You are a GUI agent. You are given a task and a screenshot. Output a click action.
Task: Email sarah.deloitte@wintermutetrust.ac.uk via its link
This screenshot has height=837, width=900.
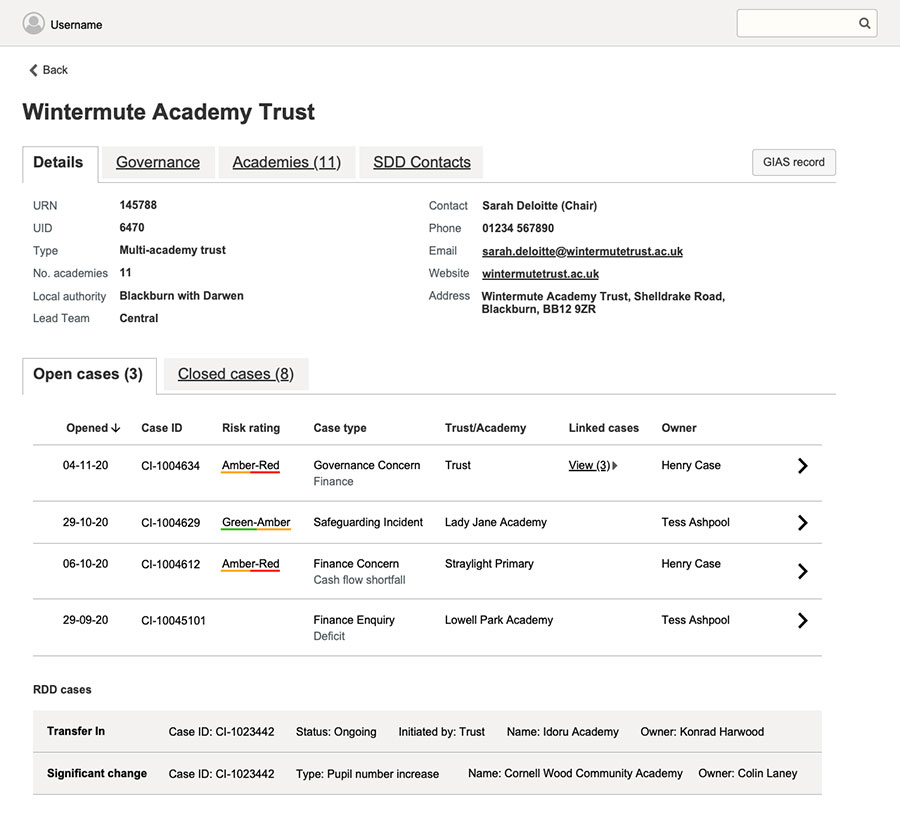point(582,251)
